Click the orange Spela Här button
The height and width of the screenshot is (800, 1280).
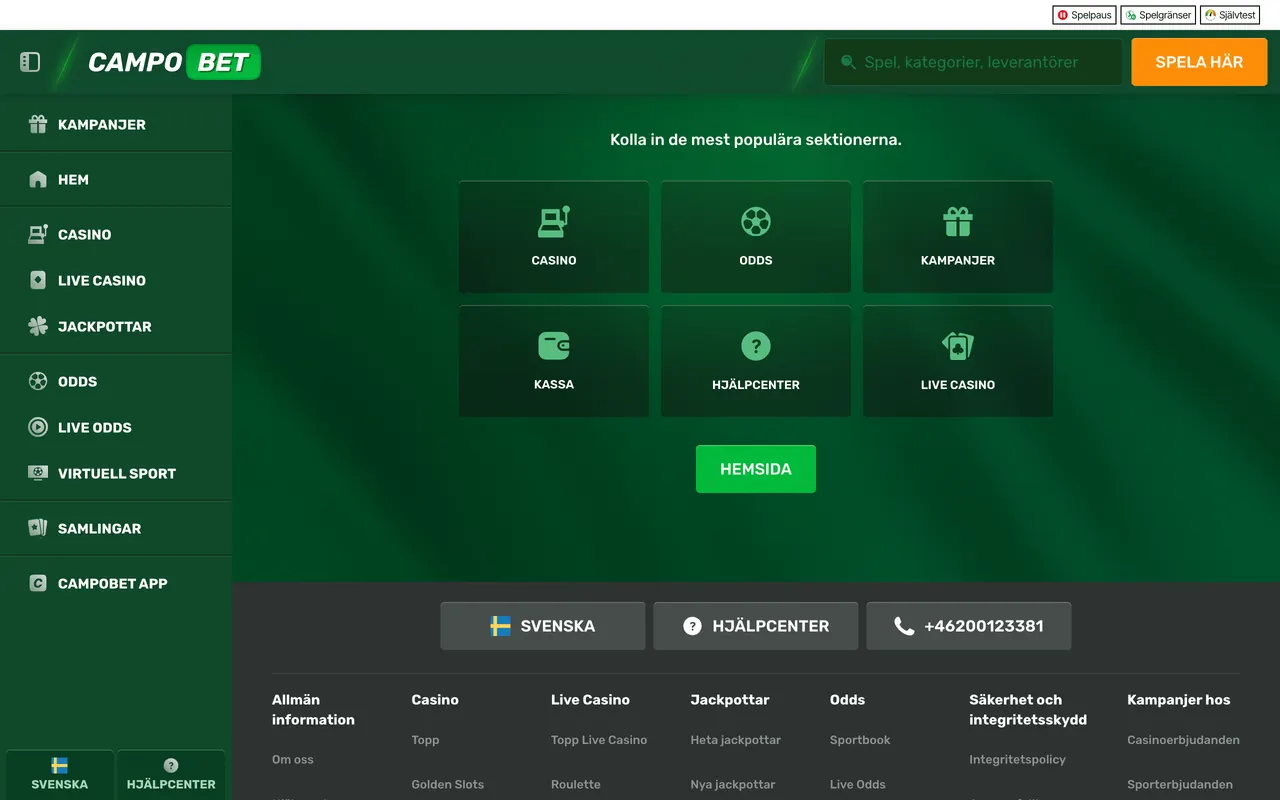pos(1199,62)
